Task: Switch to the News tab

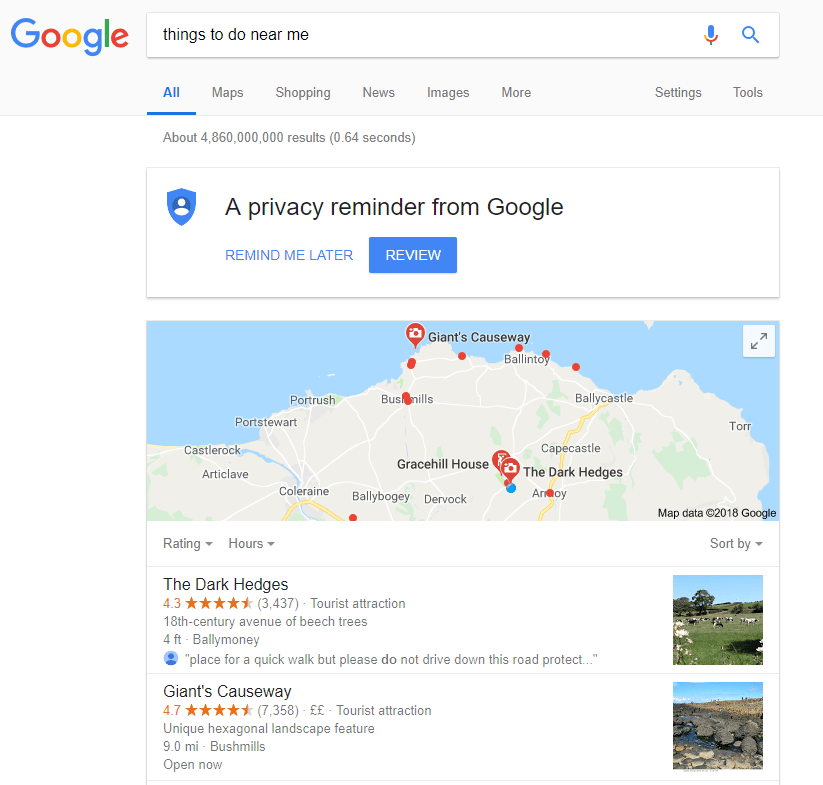Action: click(x=378, y=92)
